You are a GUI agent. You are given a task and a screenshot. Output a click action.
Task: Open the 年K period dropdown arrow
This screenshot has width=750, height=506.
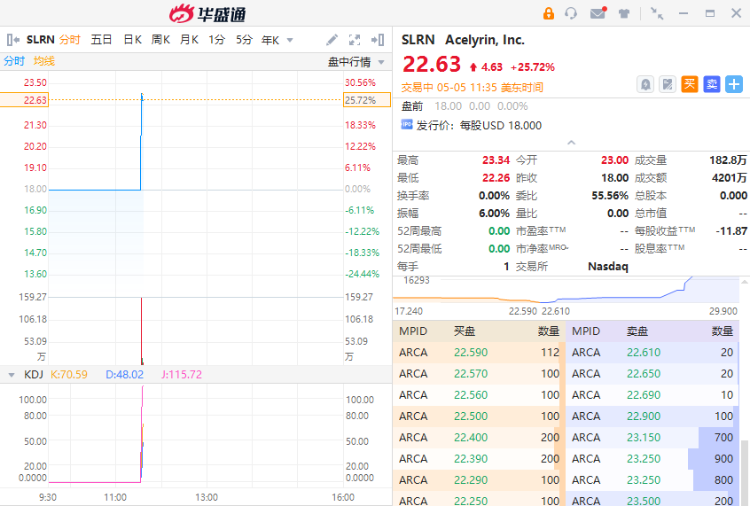click(290, 40)
